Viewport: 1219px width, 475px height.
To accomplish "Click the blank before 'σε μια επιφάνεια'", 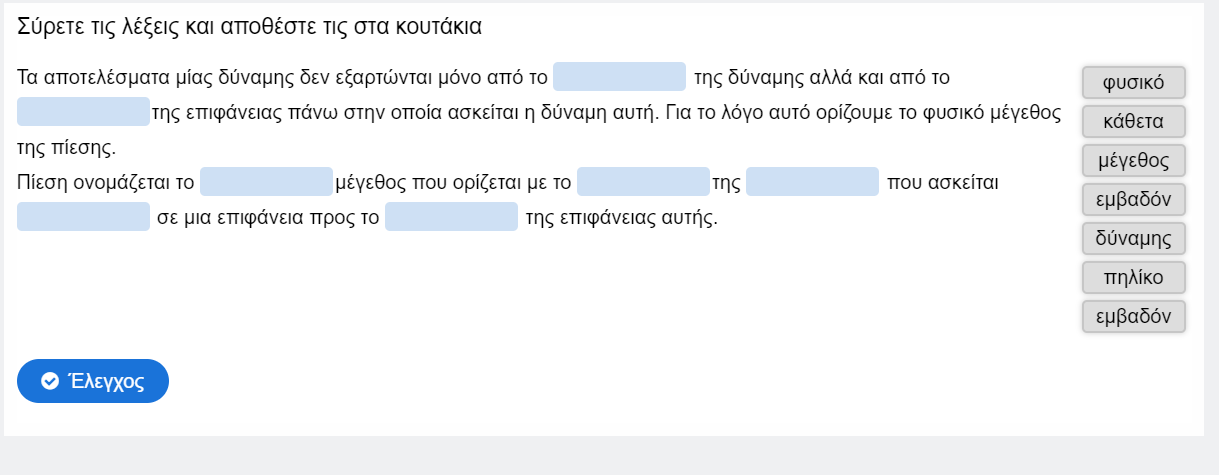I will point(83,217).
